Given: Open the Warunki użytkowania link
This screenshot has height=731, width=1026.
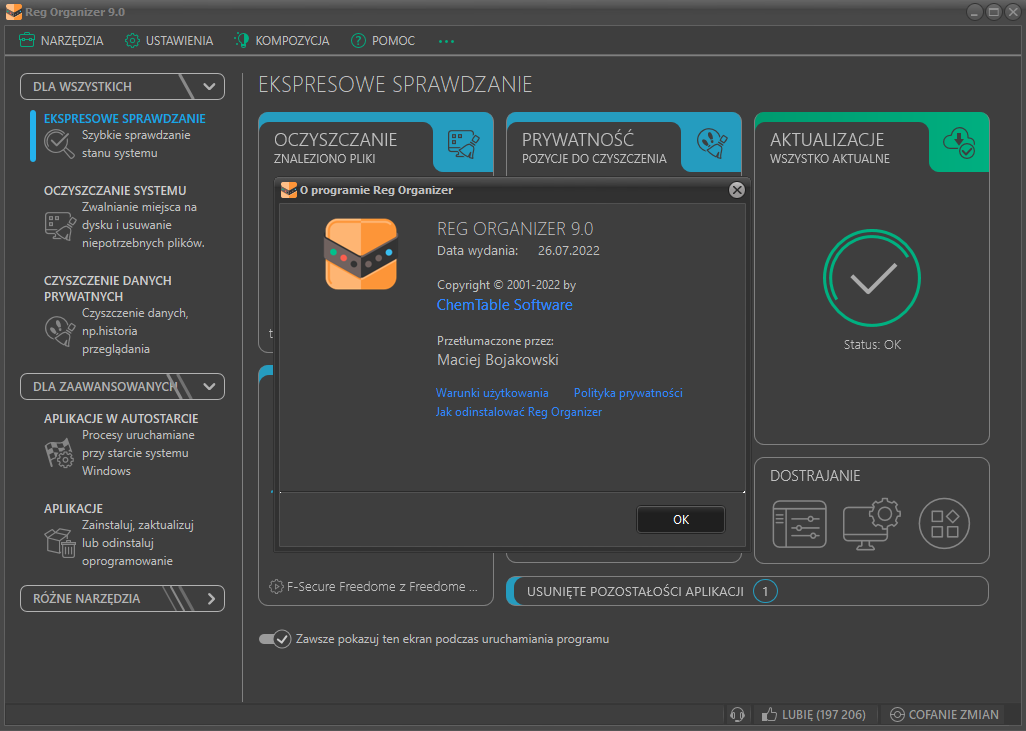Looking at the screenshot, I should point(492,393).
